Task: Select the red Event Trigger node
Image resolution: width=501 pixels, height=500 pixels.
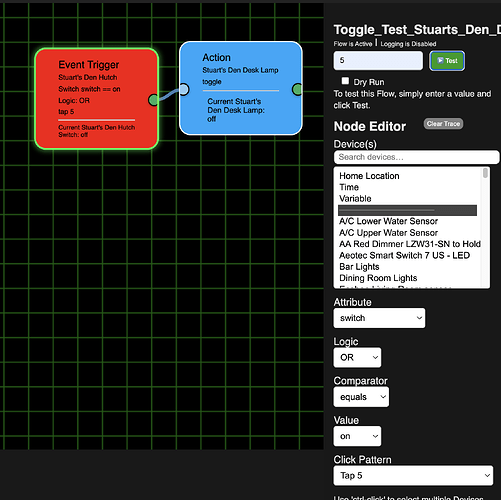Action: 97,99
